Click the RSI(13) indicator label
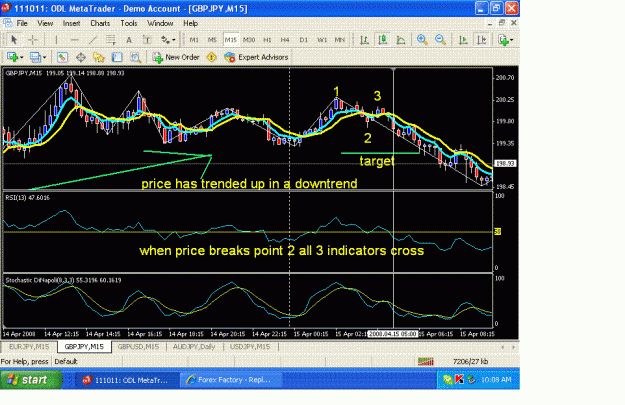625x405 pixels. click(28, 198)
